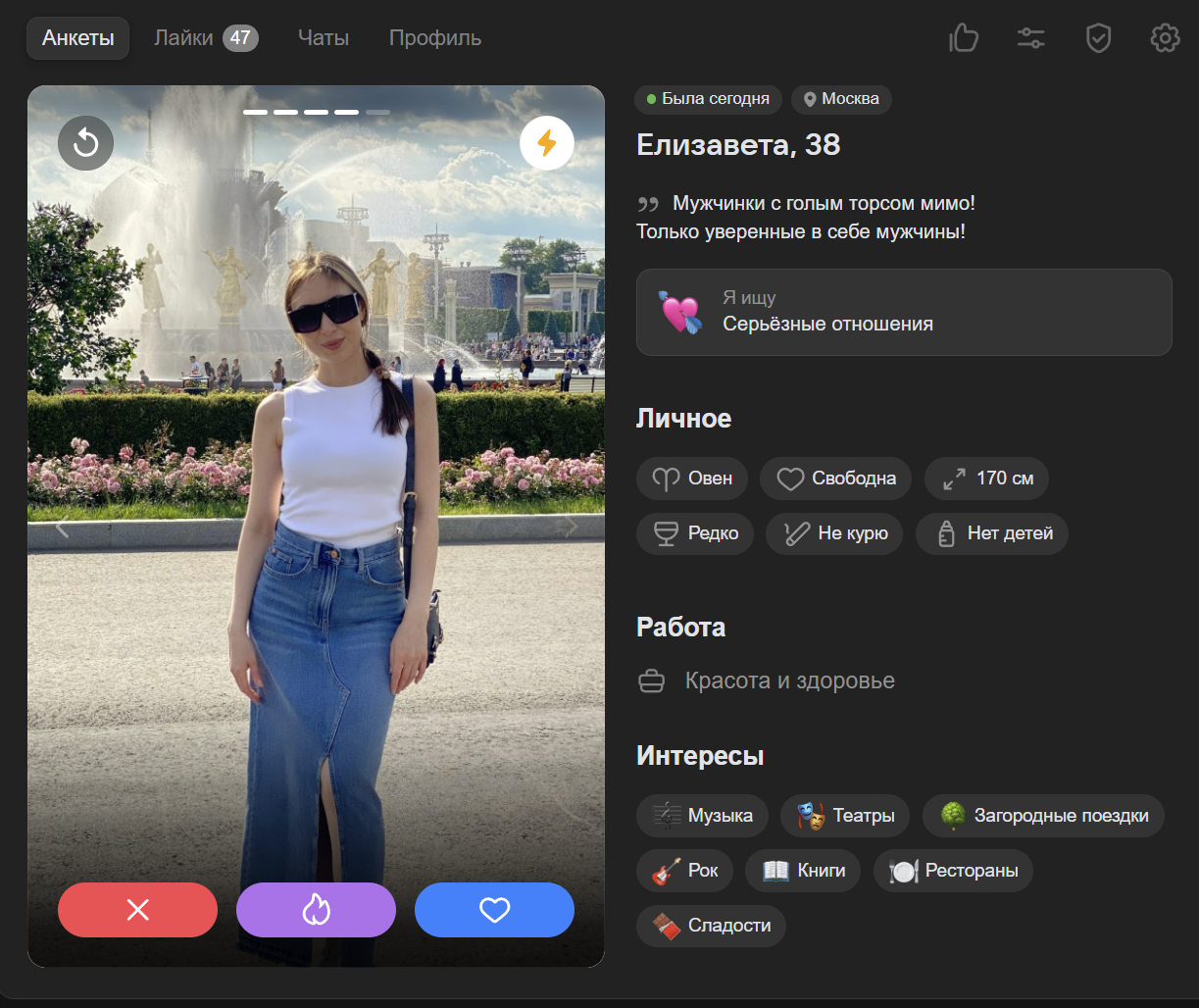The image size is (1199, 1008).
Task: Open the Чаты tab
Action: pos(324,38)
